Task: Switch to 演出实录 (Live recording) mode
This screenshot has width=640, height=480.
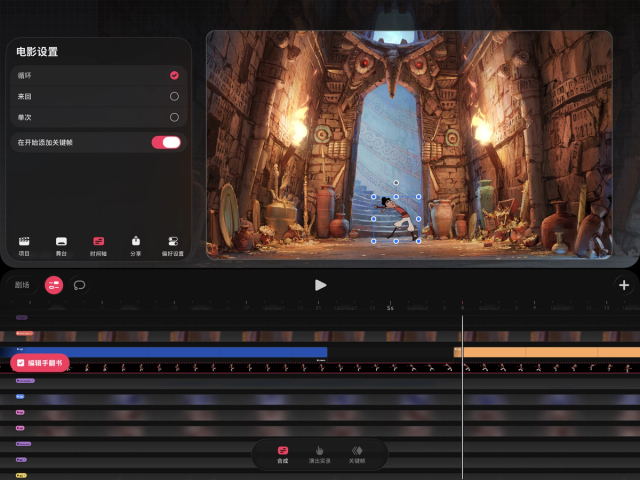Action: pos(318,455)
